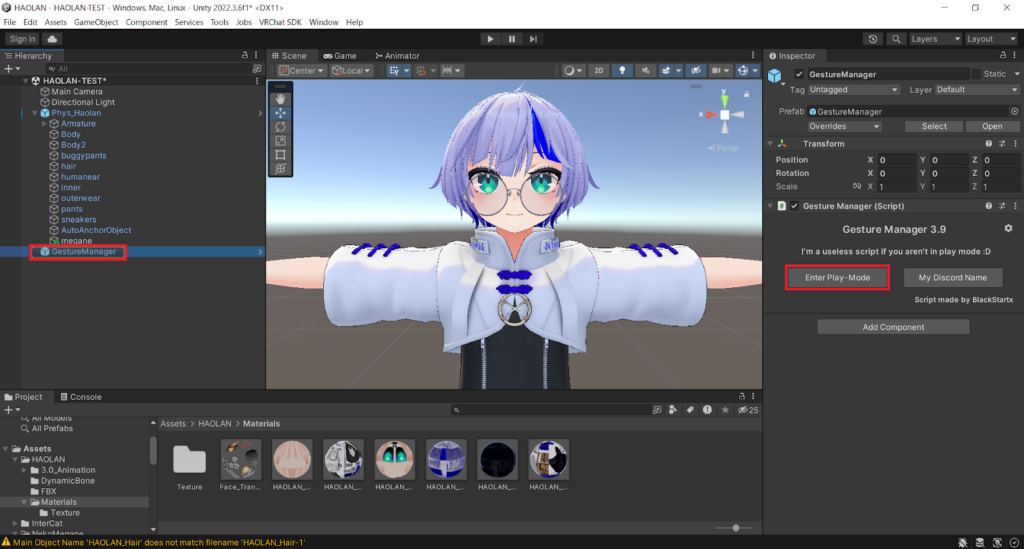
Task: Open the GameObject menu
Action: pos(96,22)
